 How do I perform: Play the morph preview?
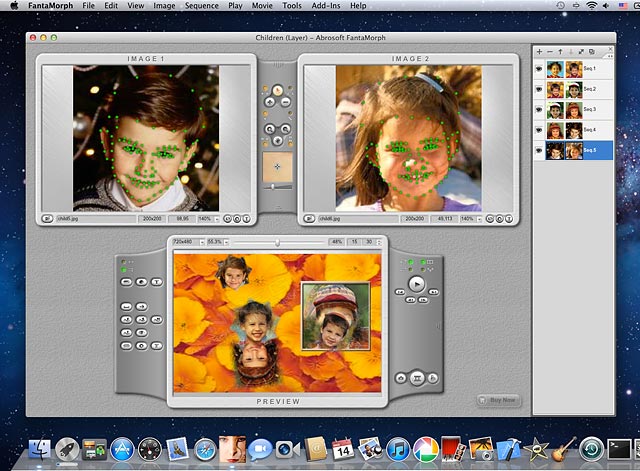tap(416, 284)
